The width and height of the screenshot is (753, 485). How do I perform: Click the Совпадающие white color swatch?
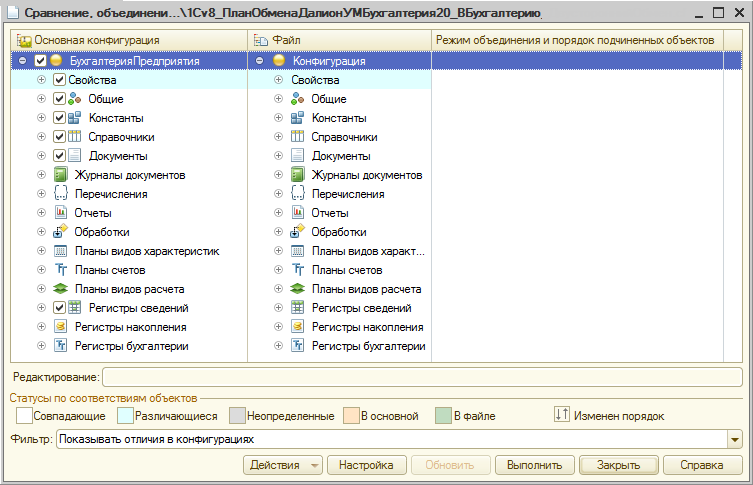coord(24,415)
